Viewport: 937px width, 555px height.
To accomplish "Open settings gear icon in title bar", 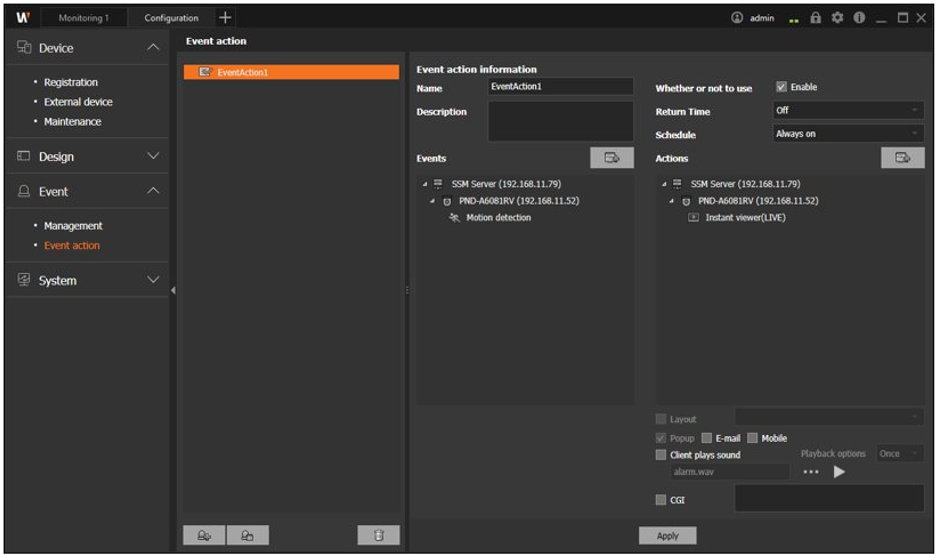I will pyautogui.click(x=838, y=18).
